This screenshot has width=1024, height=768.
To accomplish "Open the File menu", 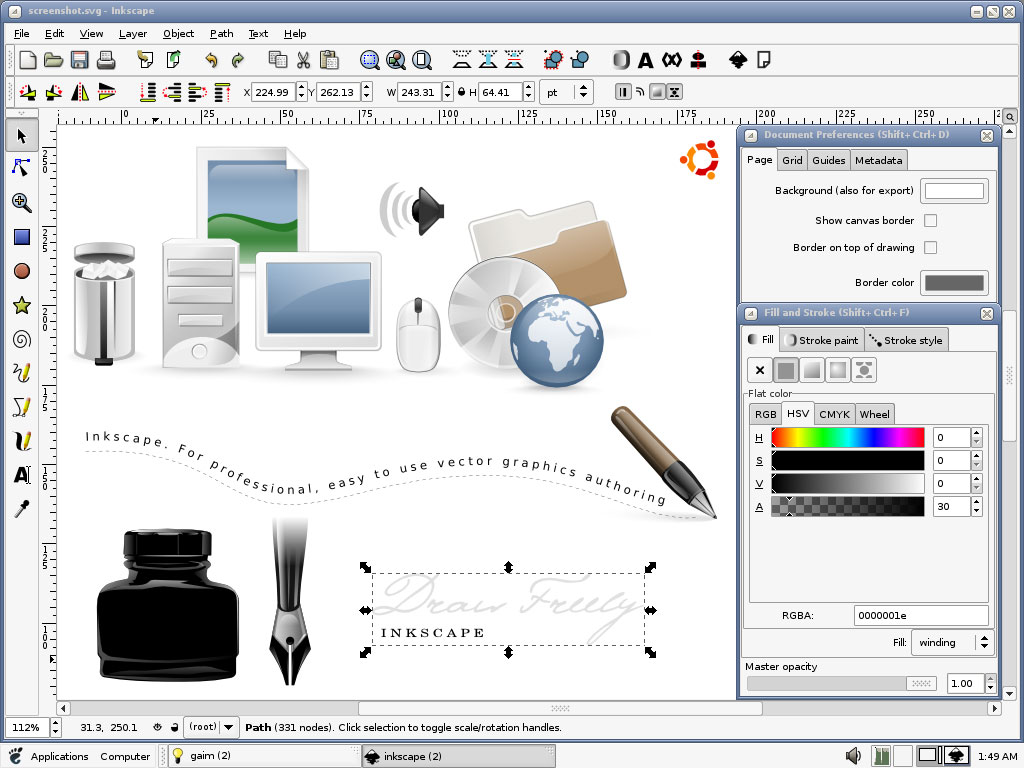I will [x=22, y=33].
